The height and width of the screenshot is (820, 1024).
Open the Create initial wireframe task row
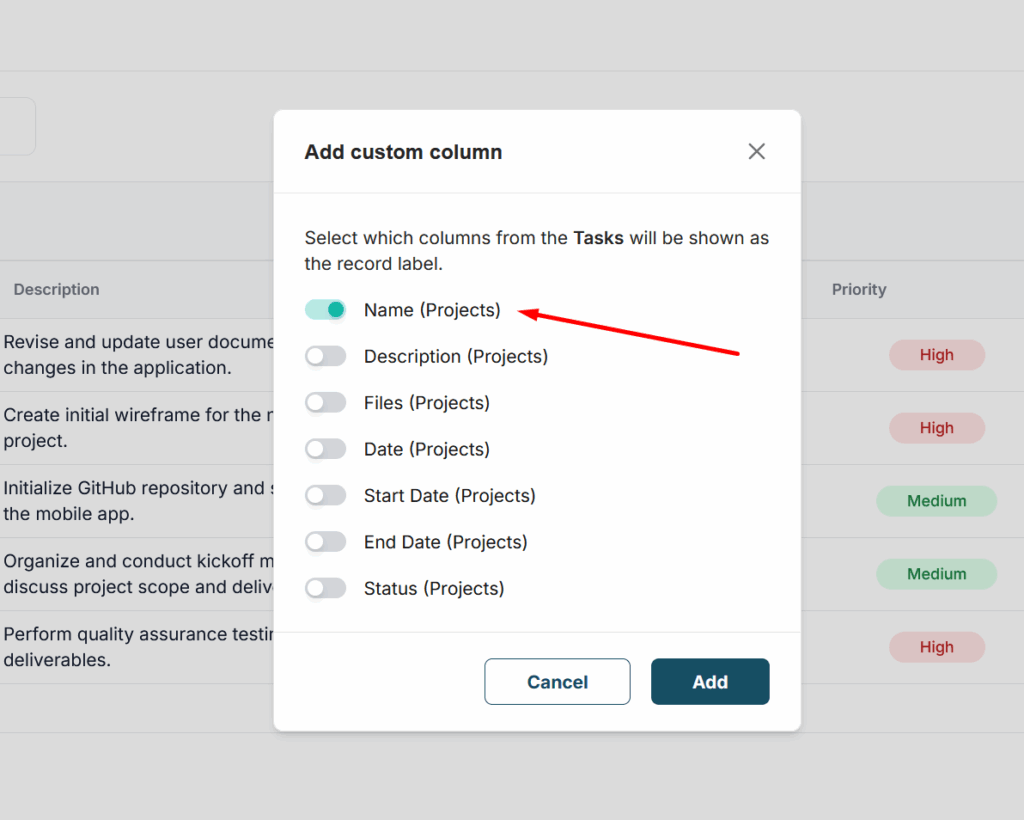point(132,428)
